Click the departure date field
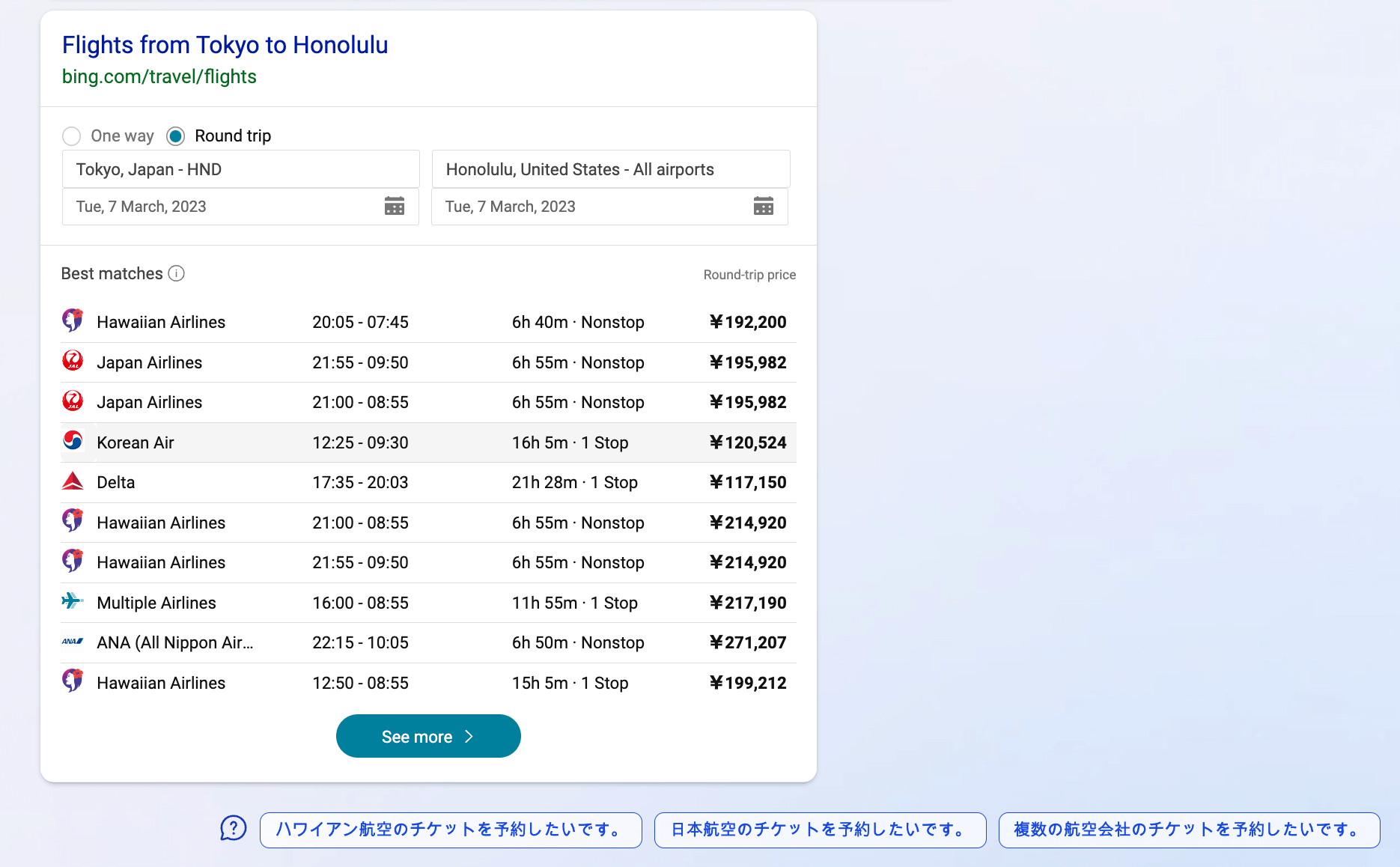Viewport: 1400px width, 867px height. 240,207
